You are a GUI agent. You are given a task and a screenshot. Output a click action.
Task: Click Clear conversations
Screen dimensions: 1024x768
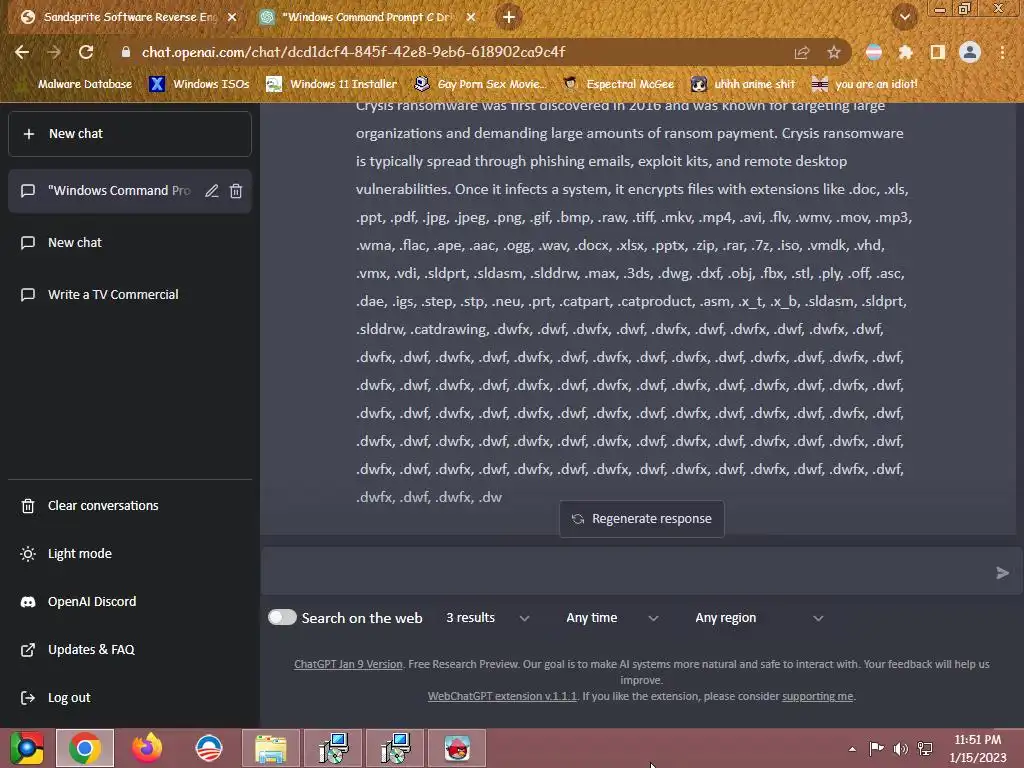(x=129, y=505)
